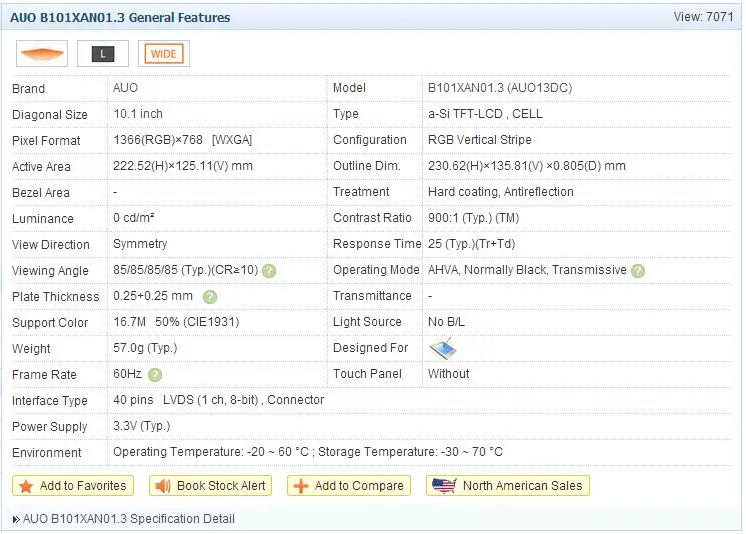746x534 pixels.
Task: Click the 57.0g (Typ.) weight value
Action: 145,348
